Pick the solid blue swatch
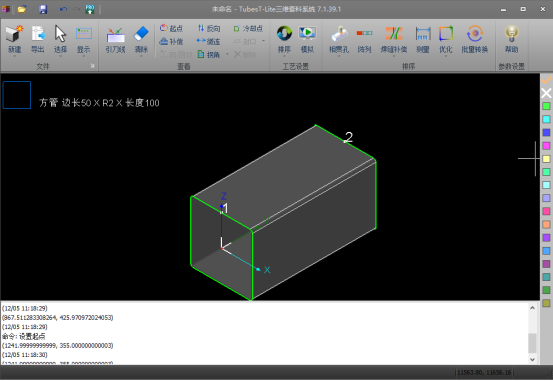This screenshot has width=553, height=381. [546, 132]
